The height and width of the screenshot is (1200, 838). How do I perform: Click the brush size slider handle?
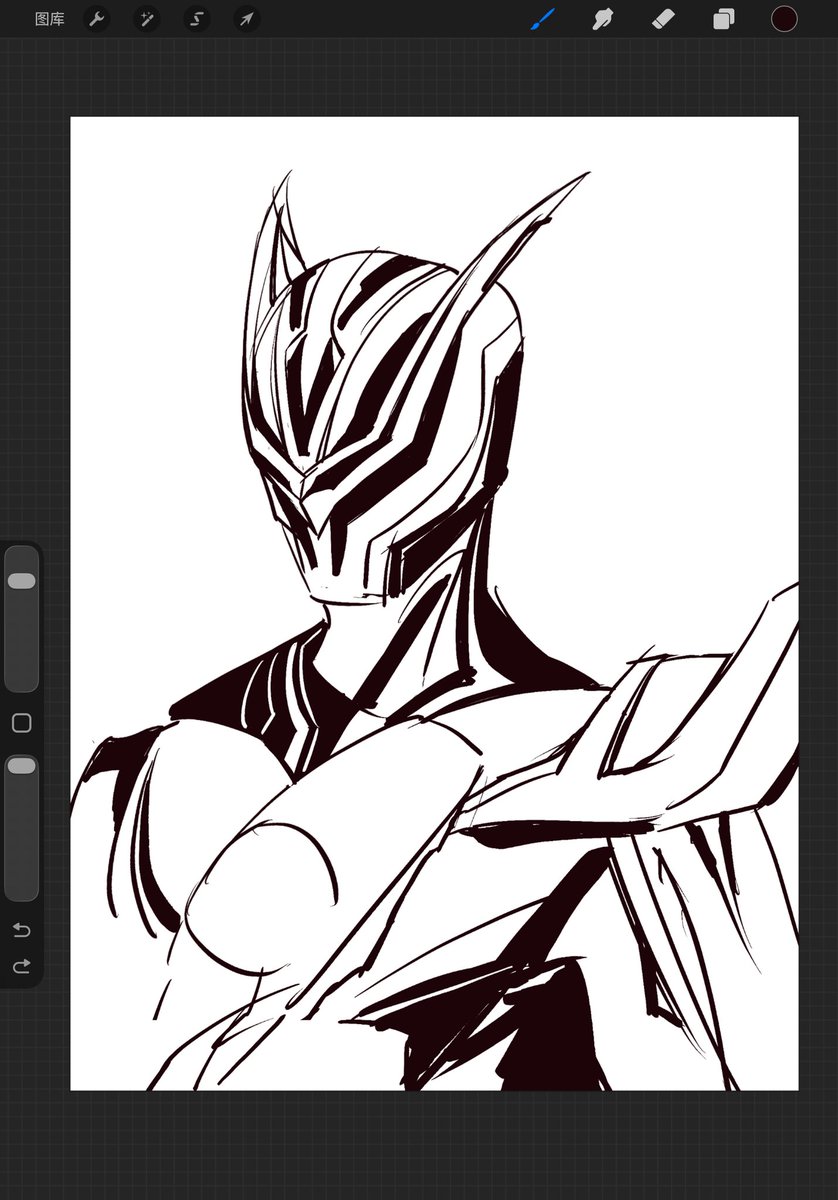(x=21, y=581)
